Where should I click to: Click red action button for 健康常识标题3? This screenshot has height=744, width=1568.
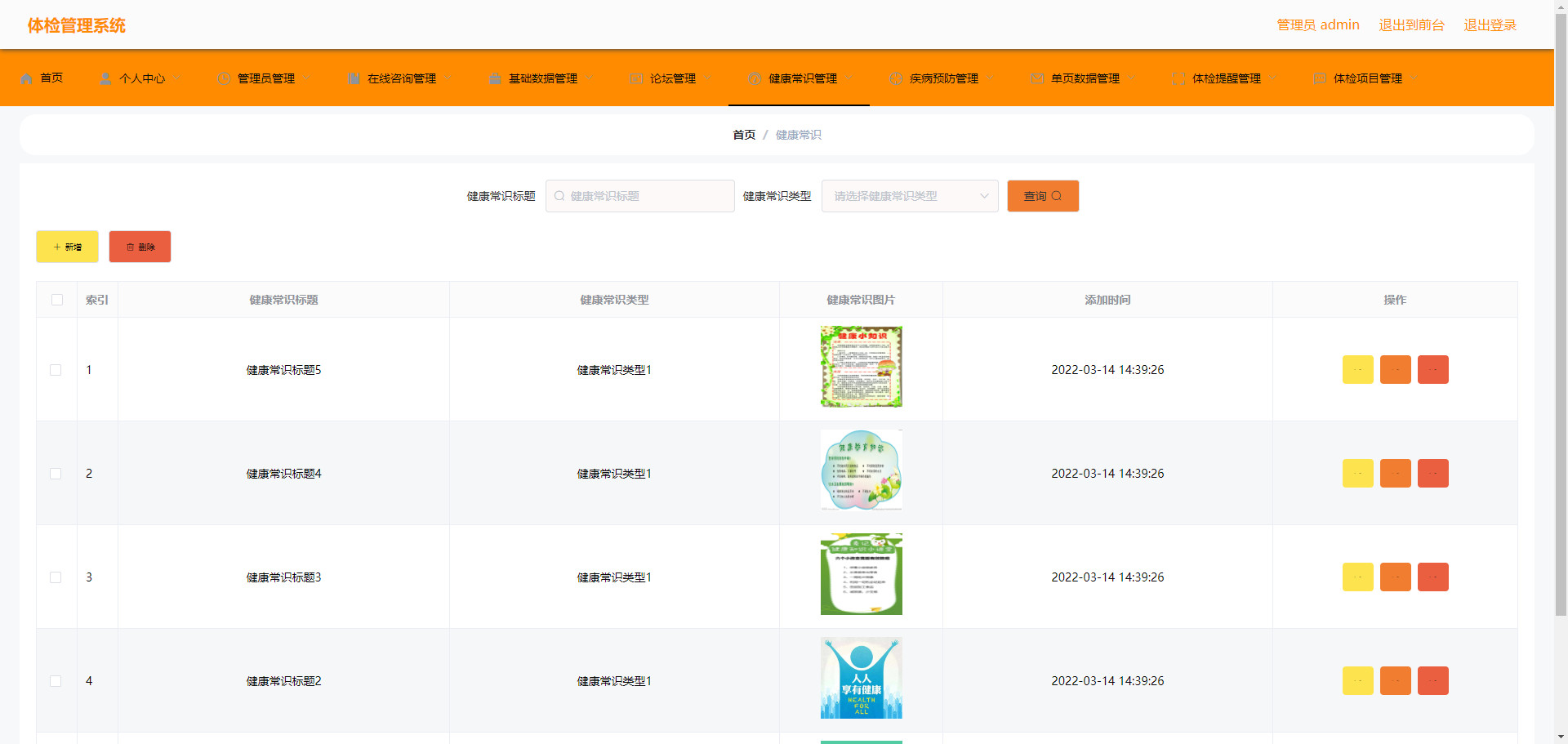click(1433, 577)
